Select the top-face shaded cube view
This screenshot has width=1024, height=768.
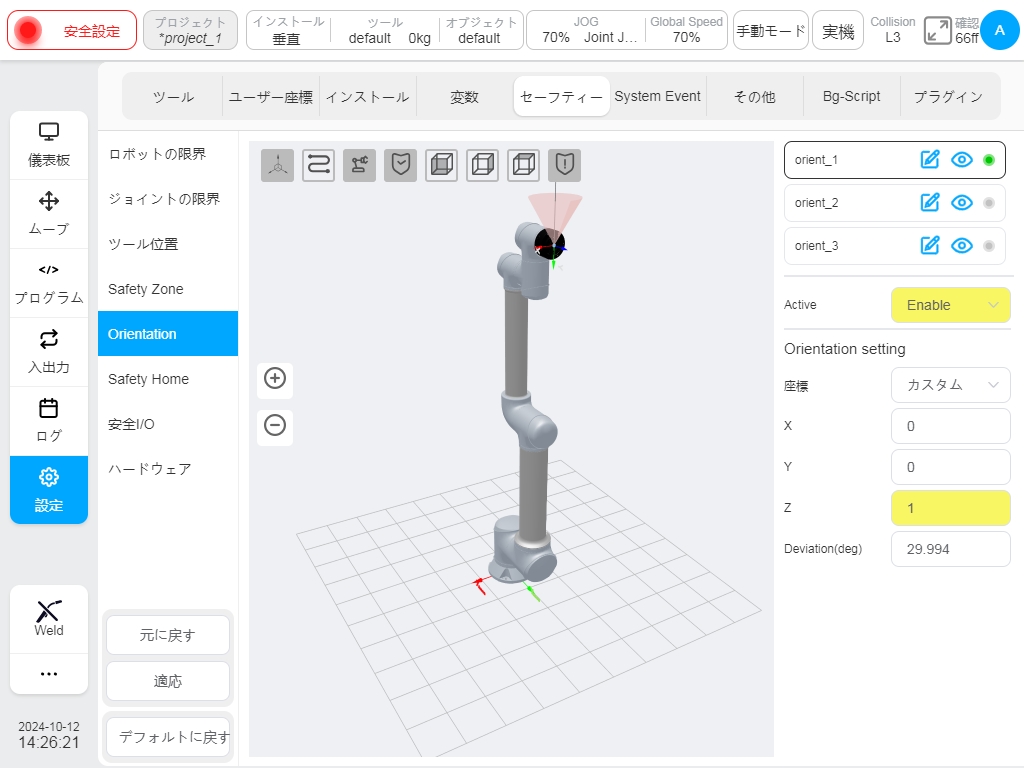[x=524, y=165]
